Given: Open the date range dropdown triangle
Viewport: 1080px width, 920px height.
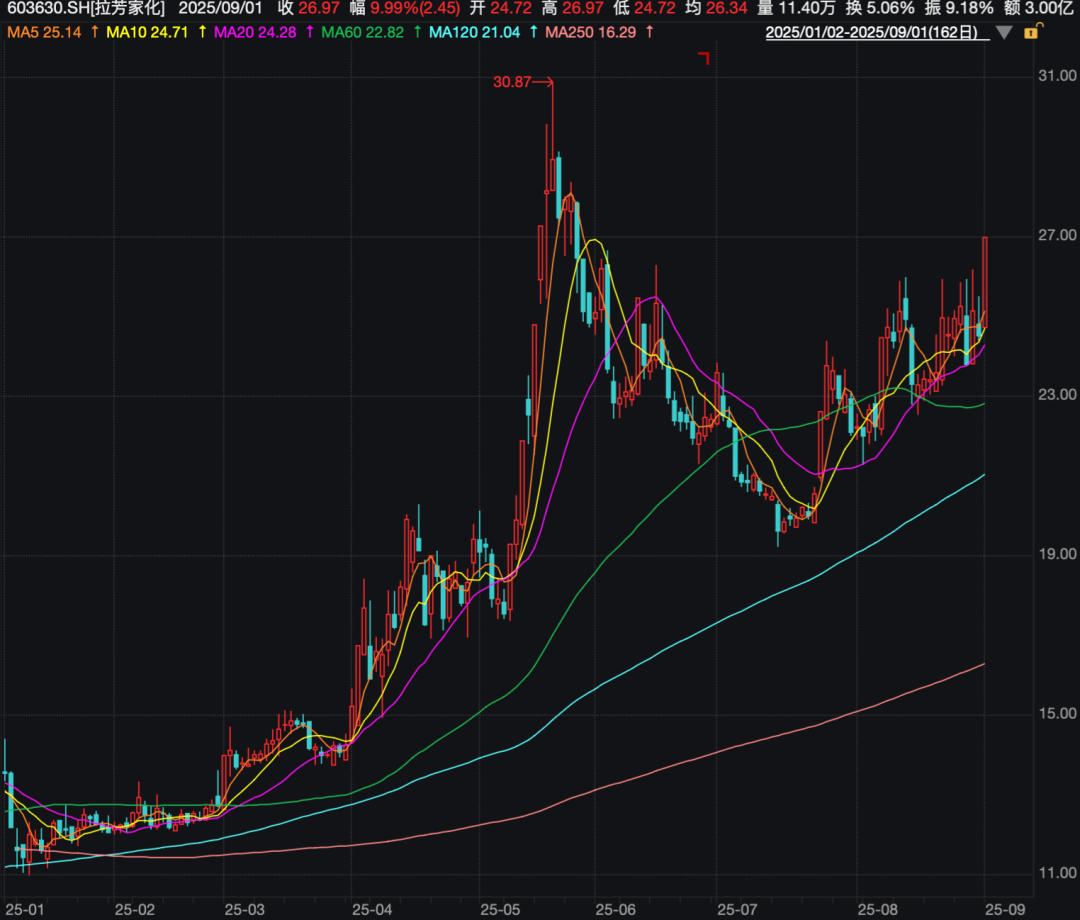Looking at the screenshot, I should (x=1005, y=33).
